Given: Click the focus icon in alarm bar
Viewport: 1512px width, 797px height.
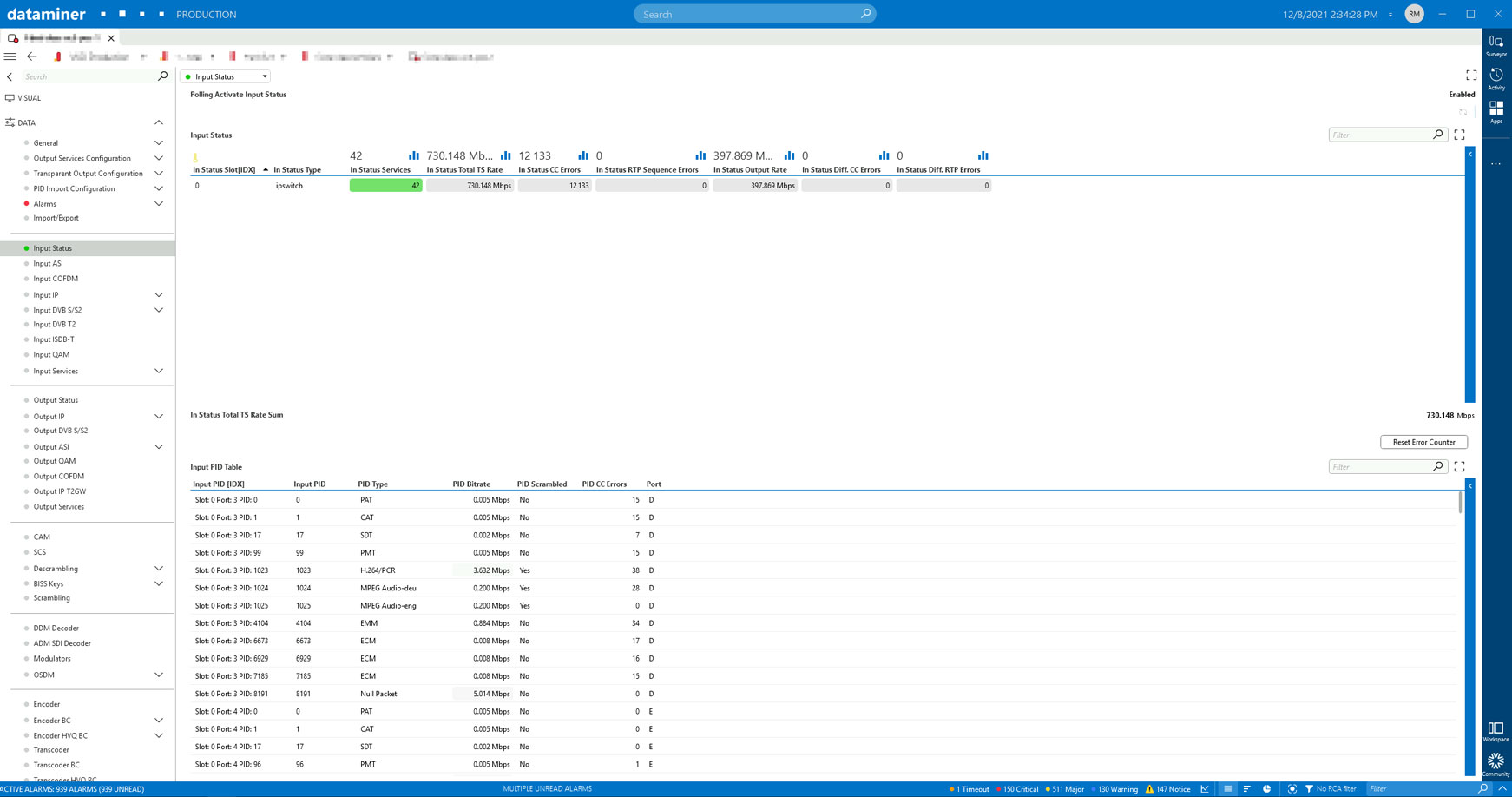Looking at the screenshot, I should [x=1292, y=789].
